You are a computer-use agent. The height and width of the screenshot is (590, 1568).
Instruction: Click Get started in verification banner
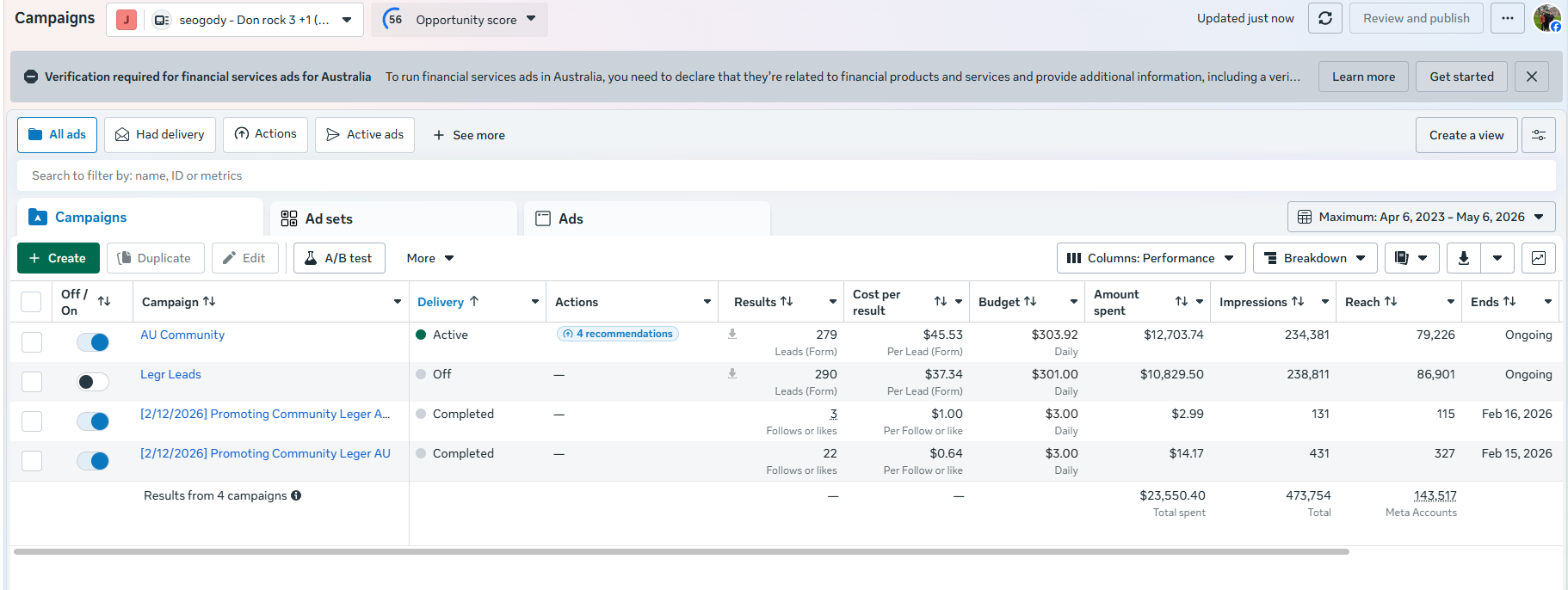point(1461,77)
